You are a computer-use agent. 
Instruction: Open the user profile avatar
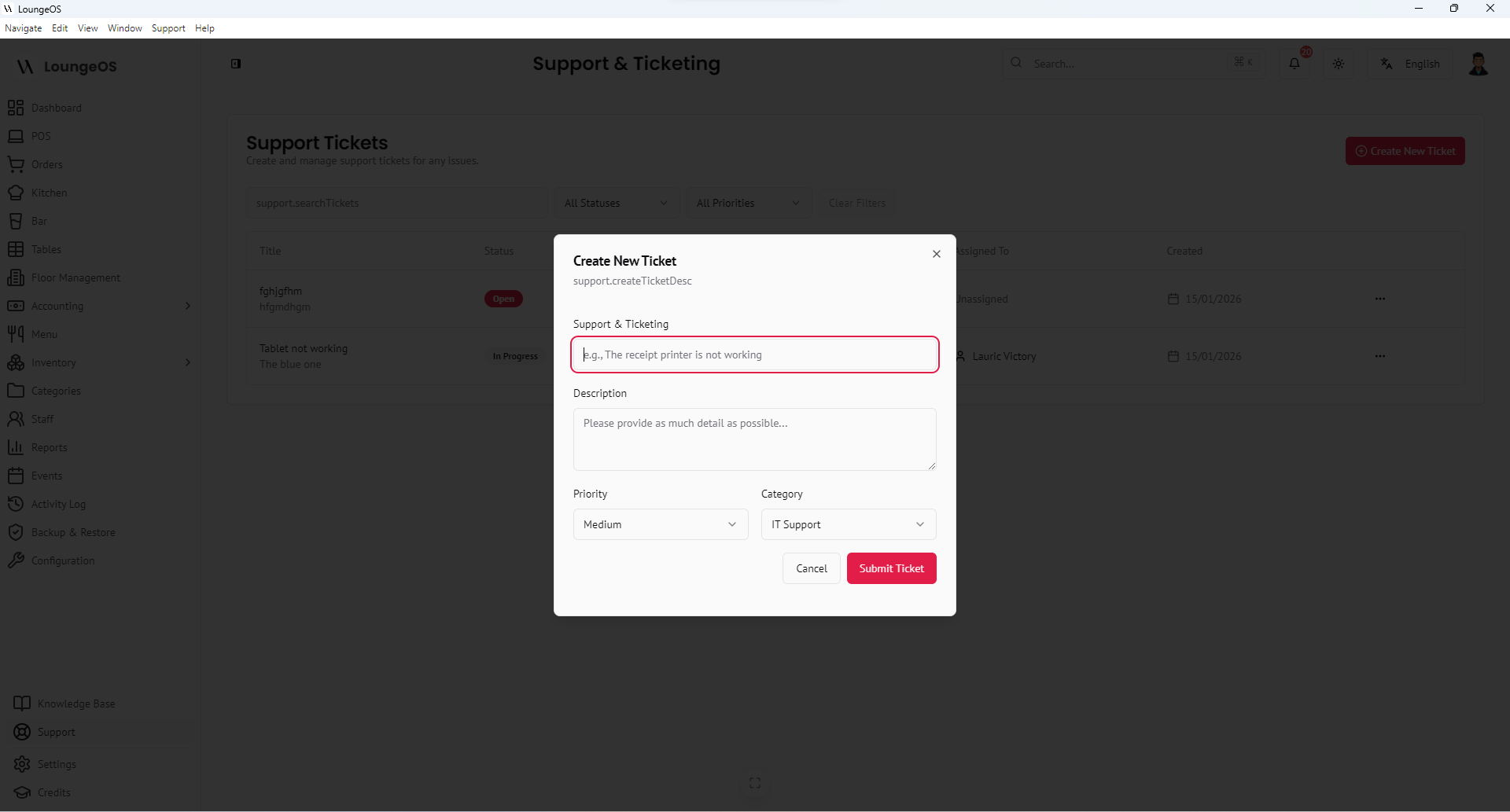1478,64
